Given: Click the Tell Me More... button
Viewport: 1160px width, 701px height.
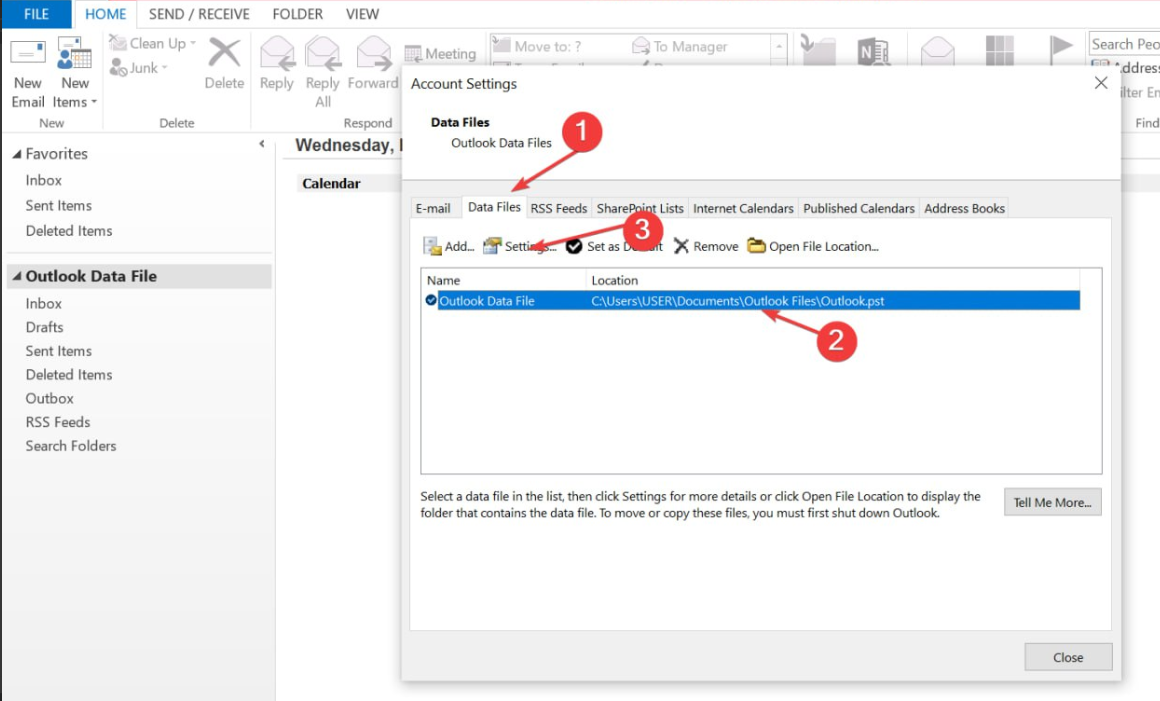Looking at the screenshot, I should (x=1052, y=502).
